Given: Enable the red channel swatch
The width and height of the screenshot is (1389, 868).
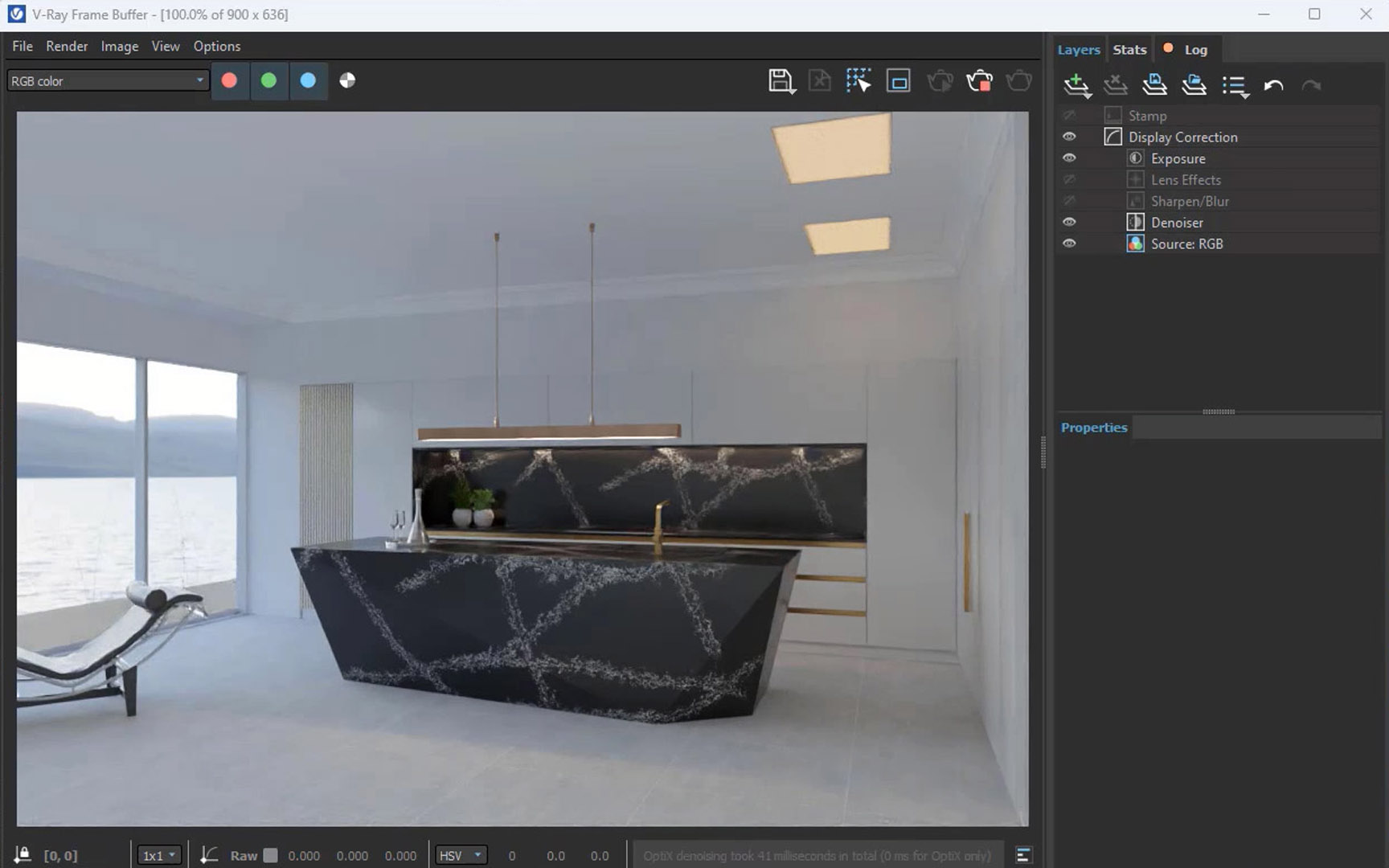Looking at the screenshot, I should [x=230, y=80].
